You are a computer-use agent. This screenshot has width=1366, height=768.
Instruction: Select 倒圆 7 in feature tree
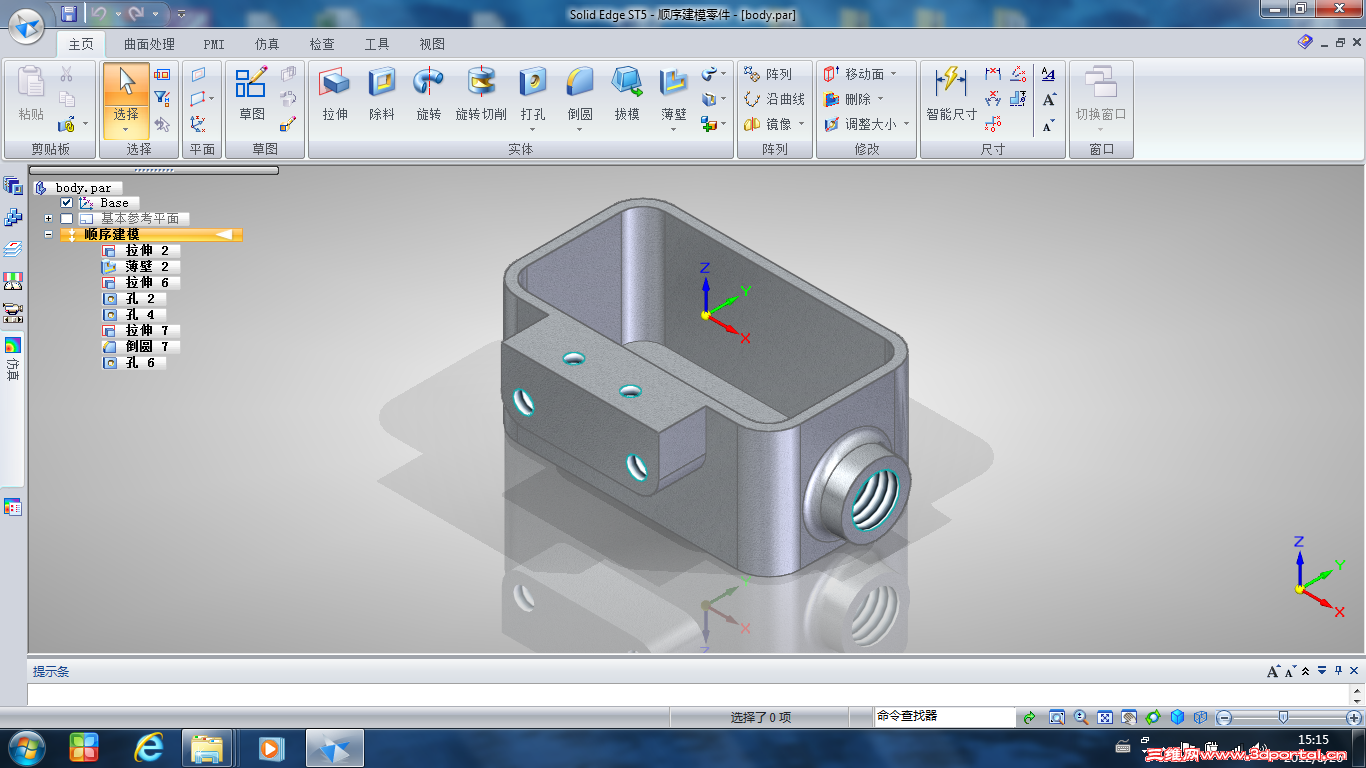[141, 346]
